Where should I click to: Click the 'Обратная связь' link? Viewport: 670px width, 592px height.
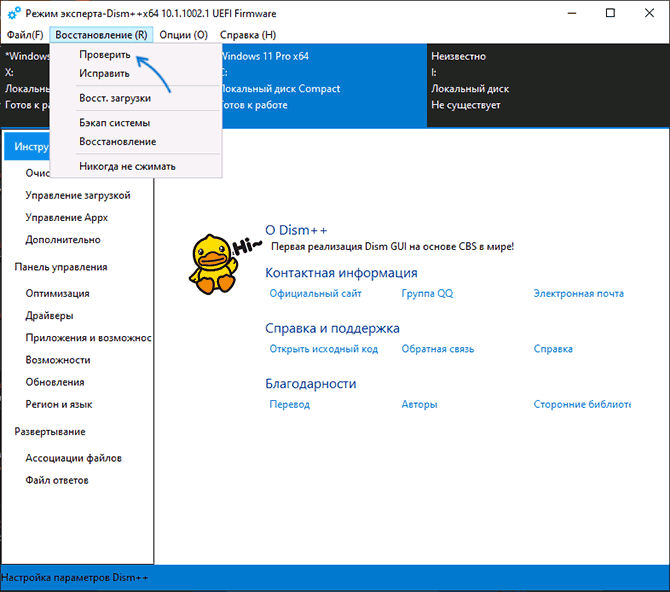coord(437,349)
